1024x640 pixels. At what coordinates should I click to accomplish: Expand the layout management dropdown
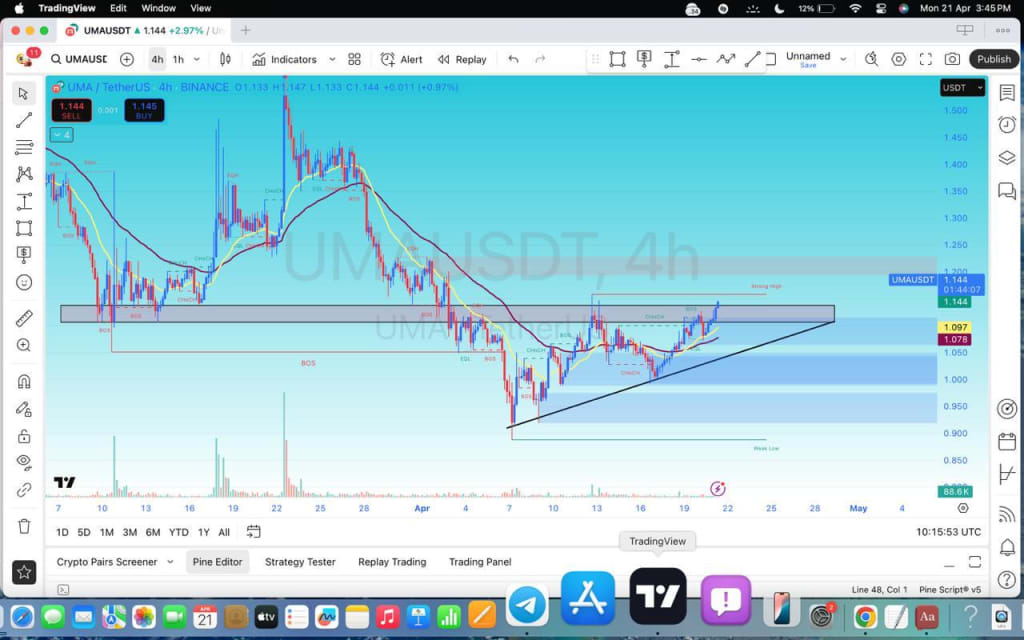tap(843, 59)
